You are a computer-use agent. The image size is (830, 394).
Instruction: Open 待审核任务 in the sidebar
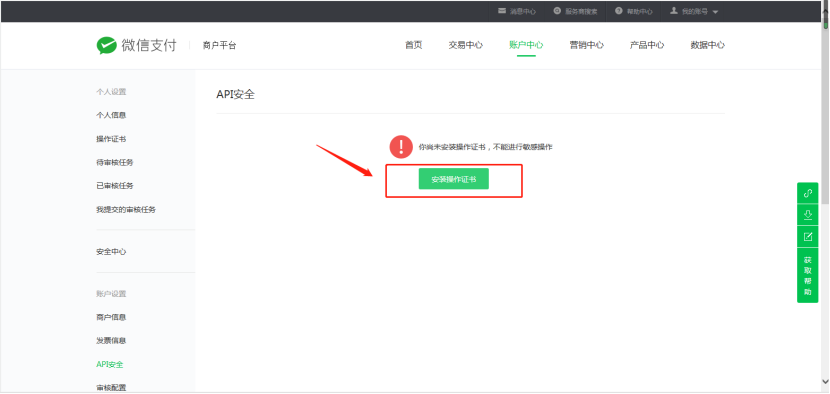(x=115, y=162)
